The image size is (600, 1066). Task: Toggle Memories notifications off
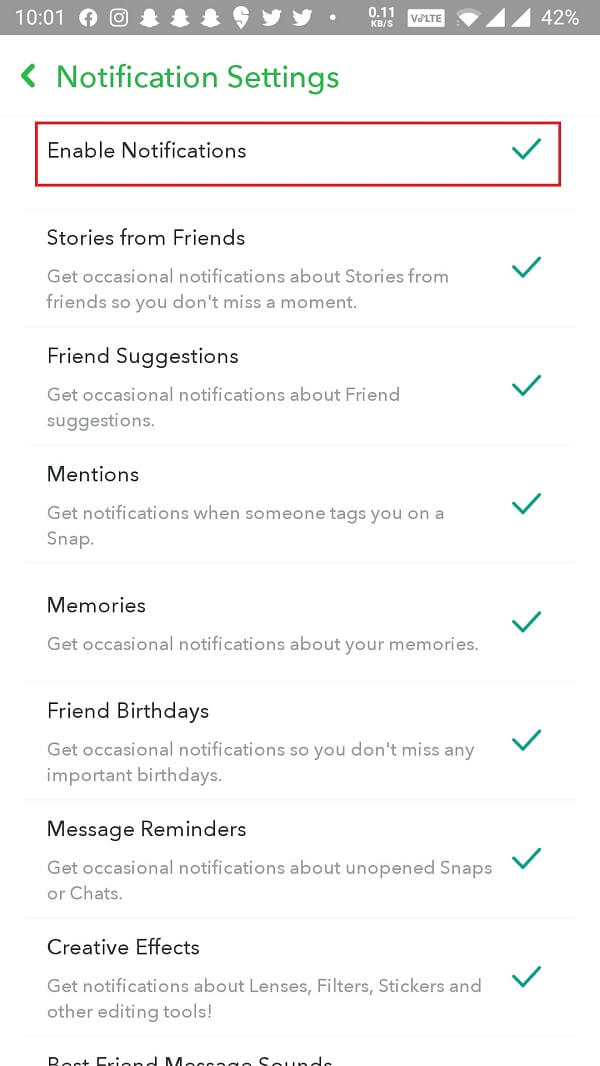click(x=526, y=622)
